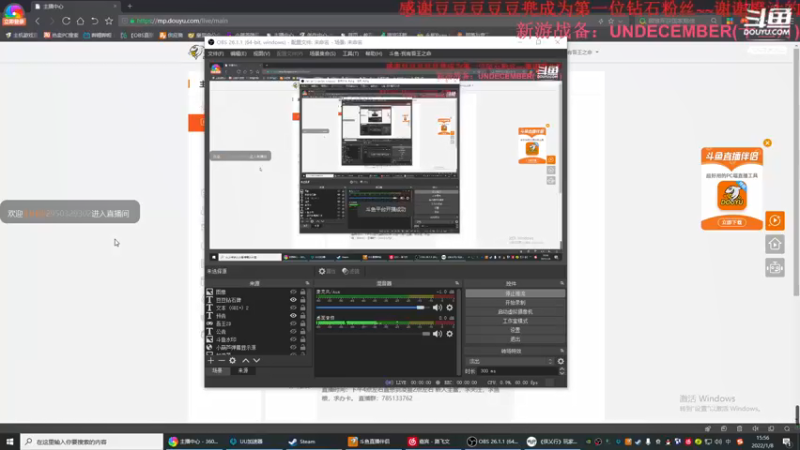Click 退出 button in controls
The width and height of the screenshot is (800, 450).
pos(515,339)
